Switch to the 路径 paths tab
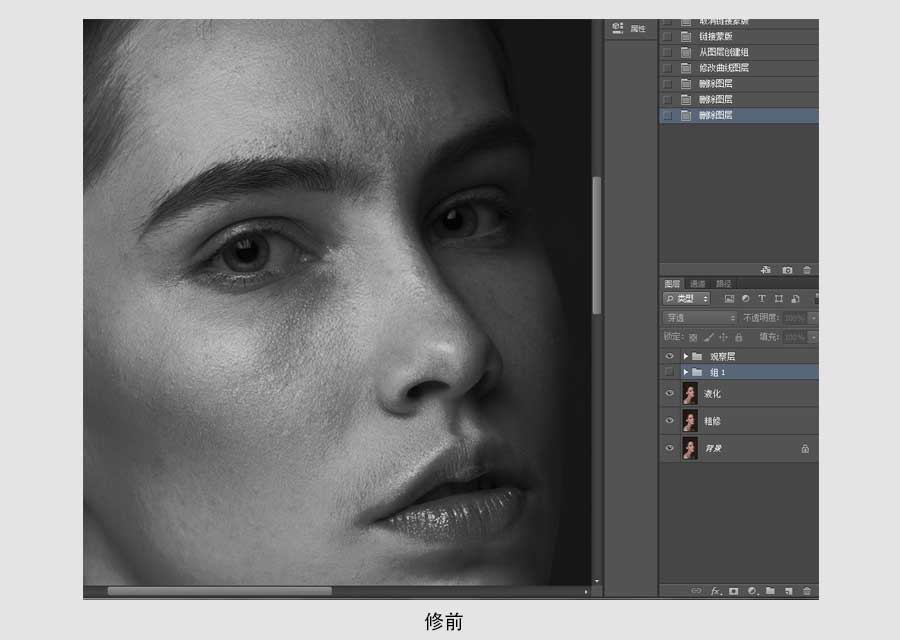Viewport: 900px width, 640px height. (722, 284)
